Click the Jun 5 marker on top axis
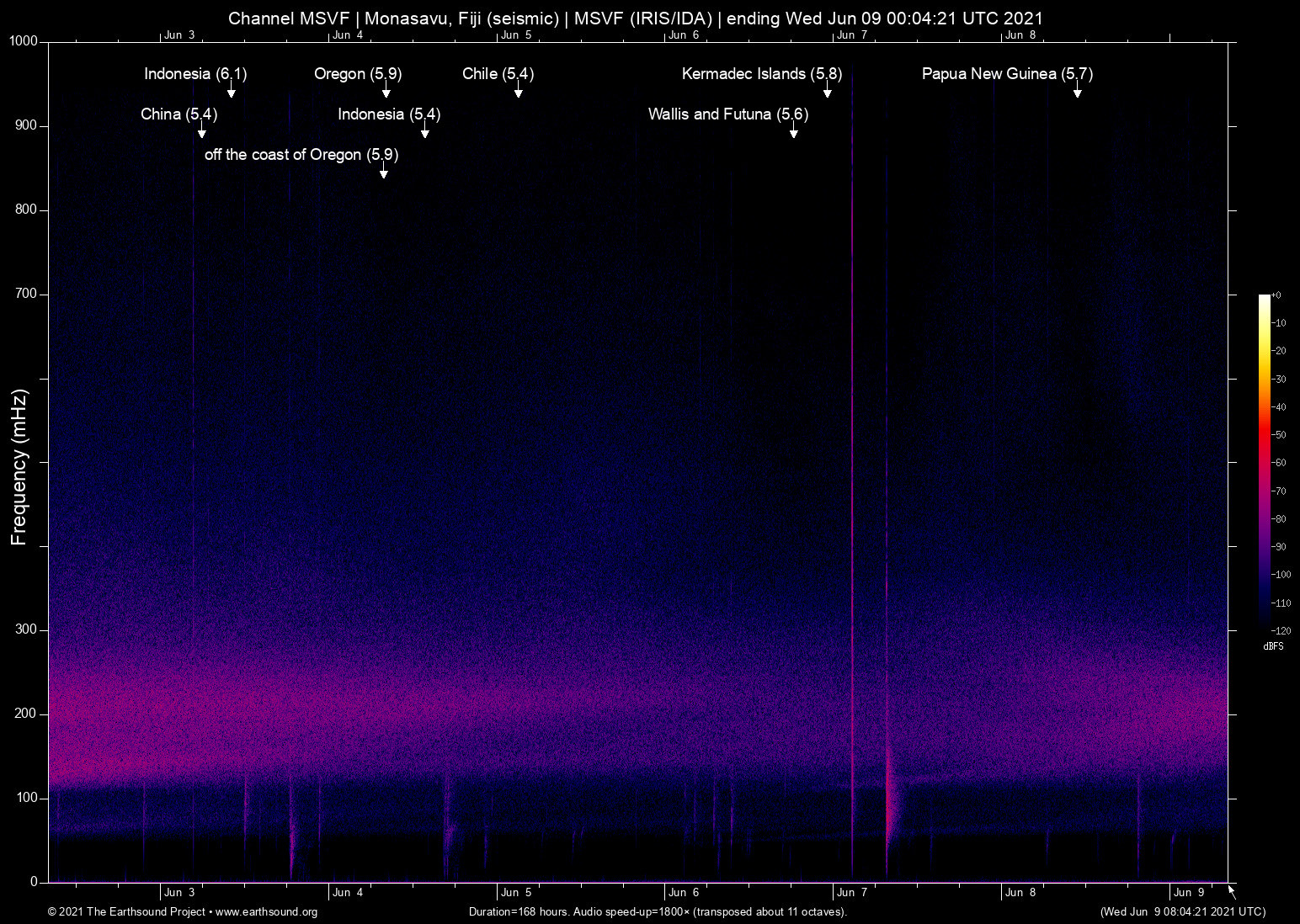The image size is (1300, 924). click(x=515, y=35)
